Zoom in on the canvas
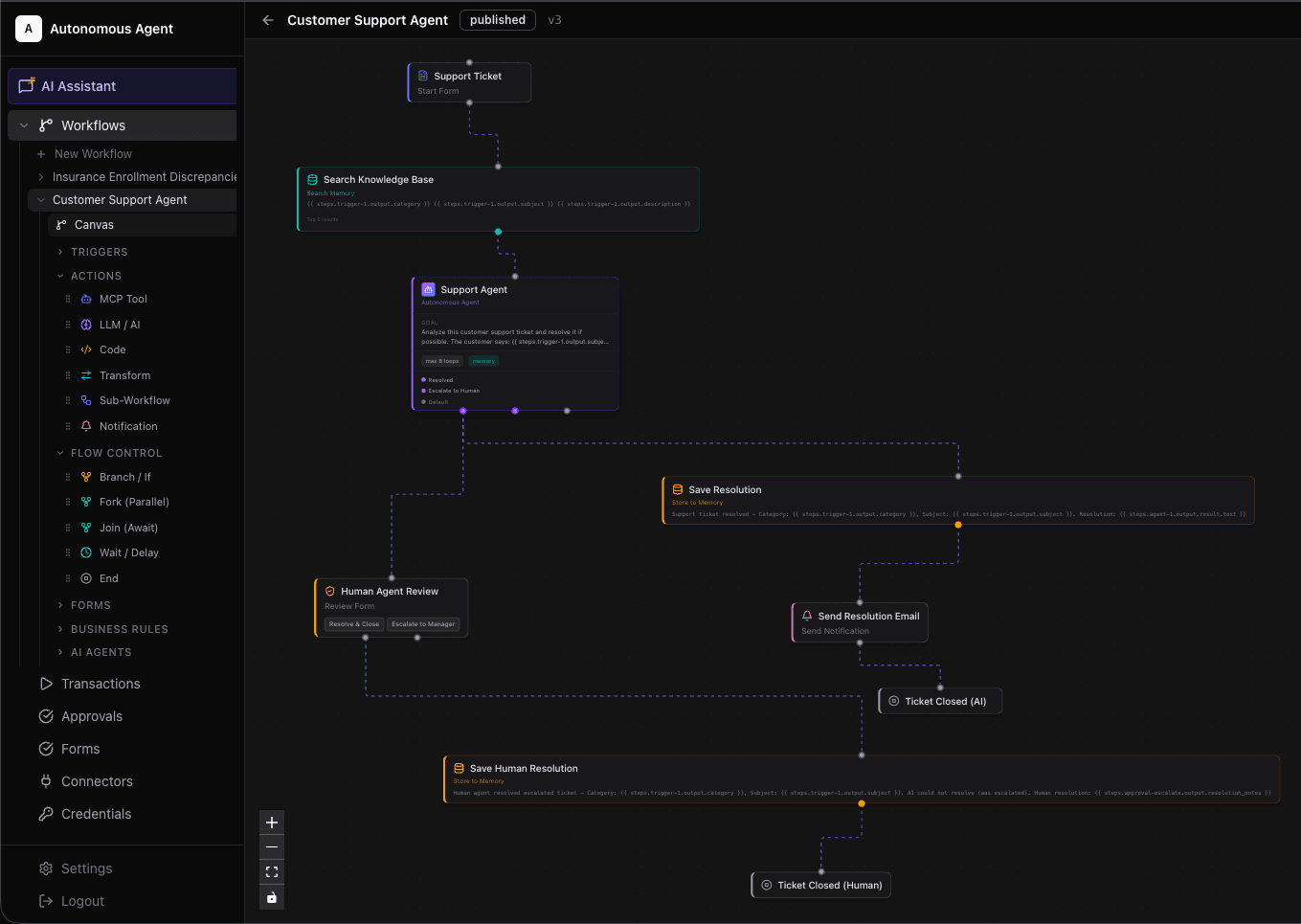The image size is (1301, 924). point(272,823)
